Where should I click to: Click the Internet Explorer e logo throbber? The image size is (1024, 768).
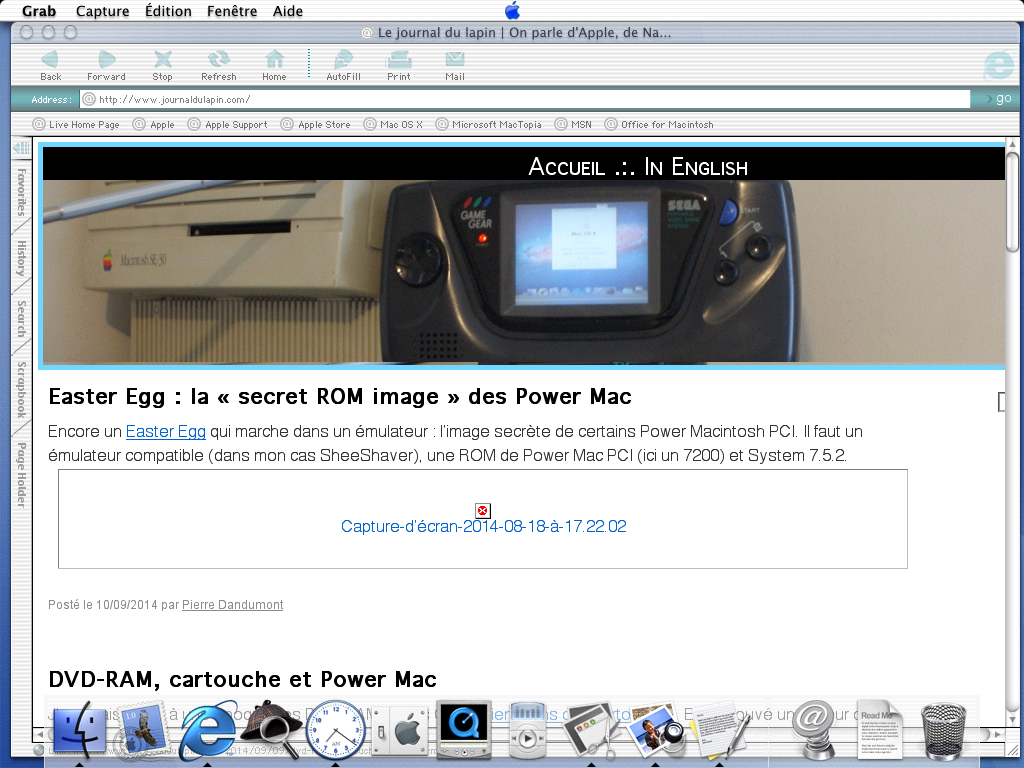pos(998,66)
